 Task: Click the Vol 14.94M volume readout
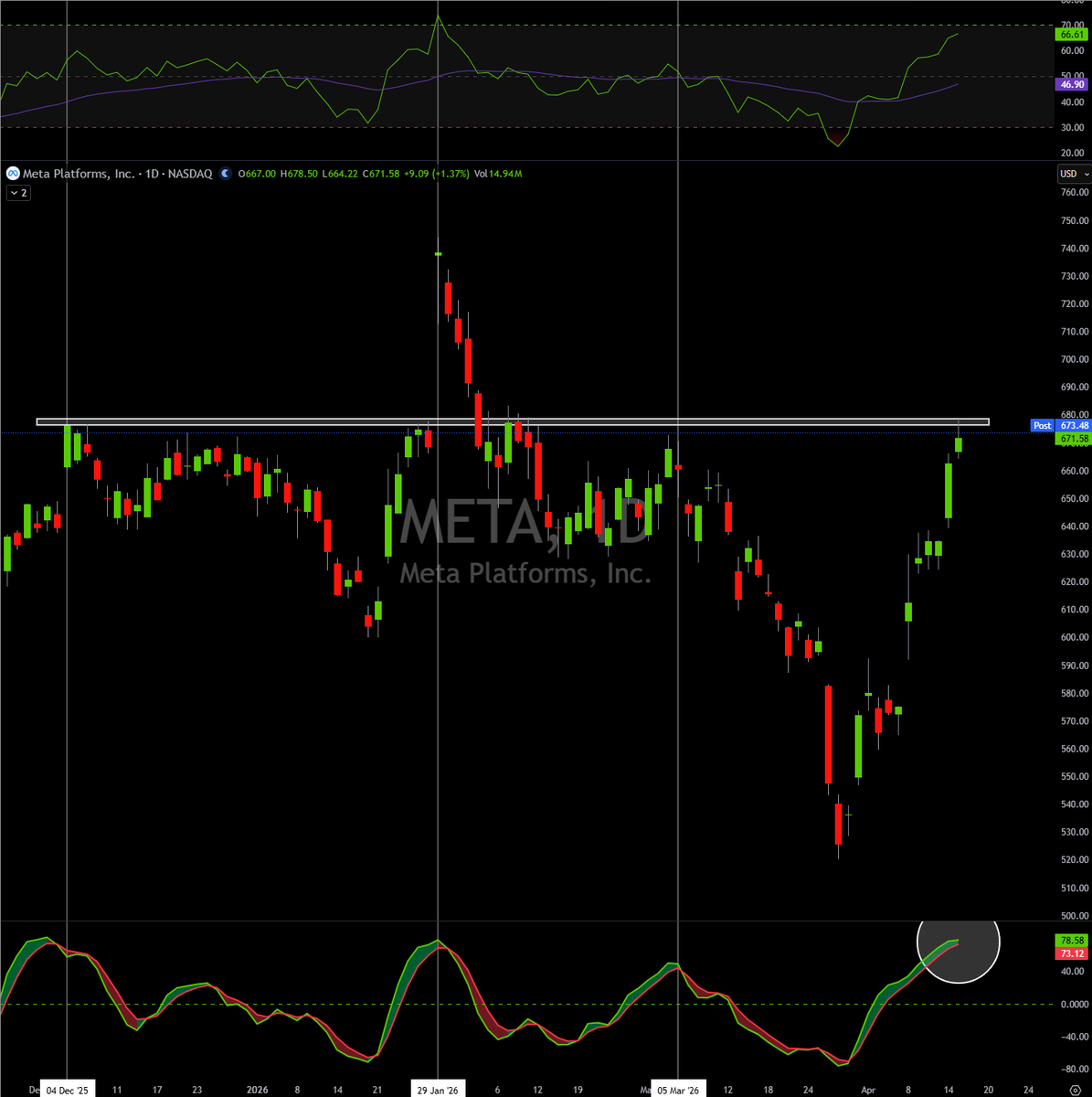(500, 174)
